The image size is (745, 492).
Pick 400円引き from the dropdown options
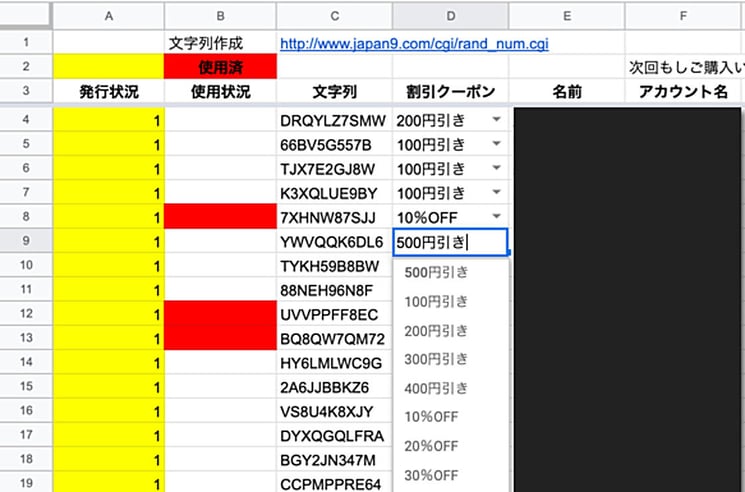(435, 388)
